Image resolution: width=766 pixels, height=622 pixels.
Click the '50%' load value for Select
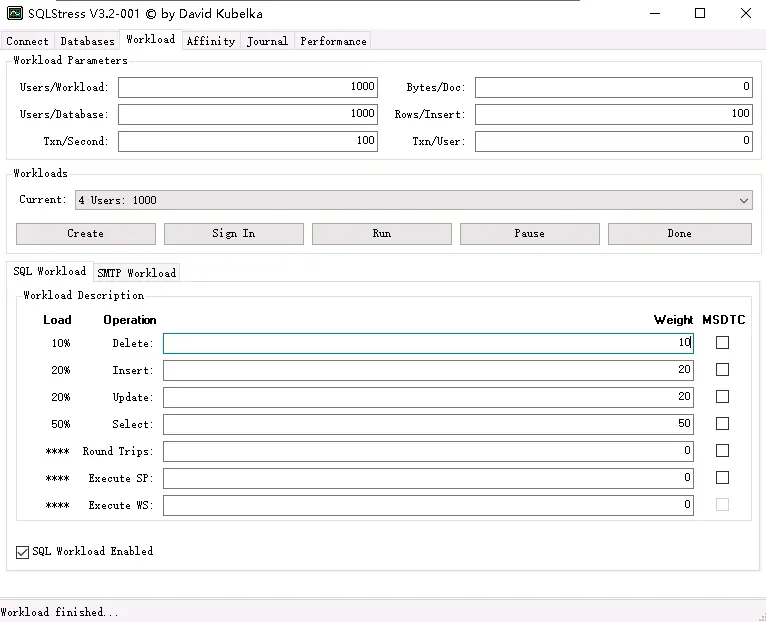pyautogui.click(x=61, y=424)
